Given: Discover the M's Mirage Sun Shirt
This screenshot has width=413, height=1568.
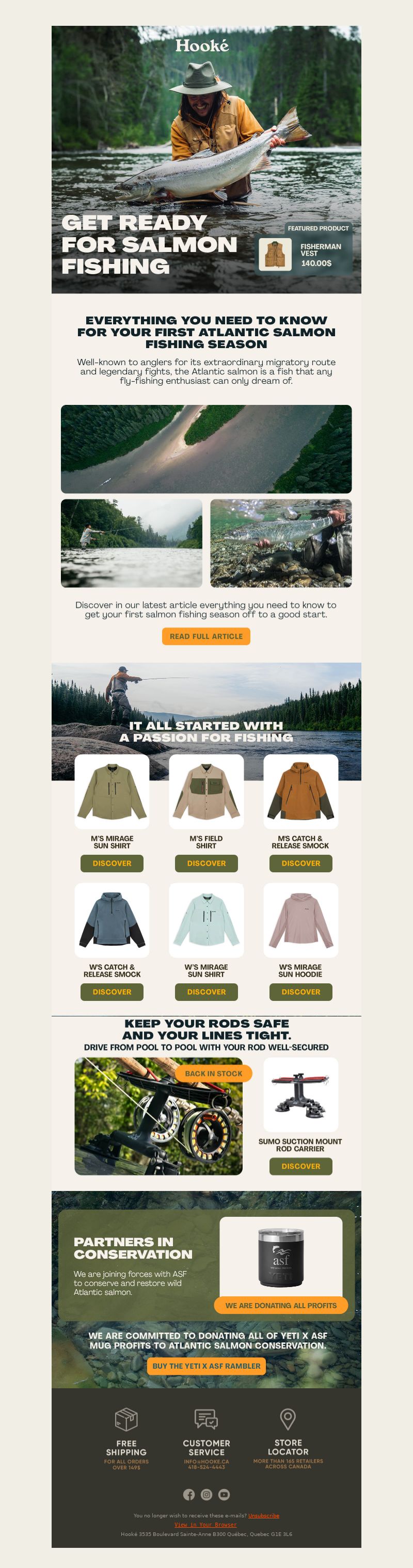Looking at the screenshot, I should pyautogui.click(x=112, y=863).
